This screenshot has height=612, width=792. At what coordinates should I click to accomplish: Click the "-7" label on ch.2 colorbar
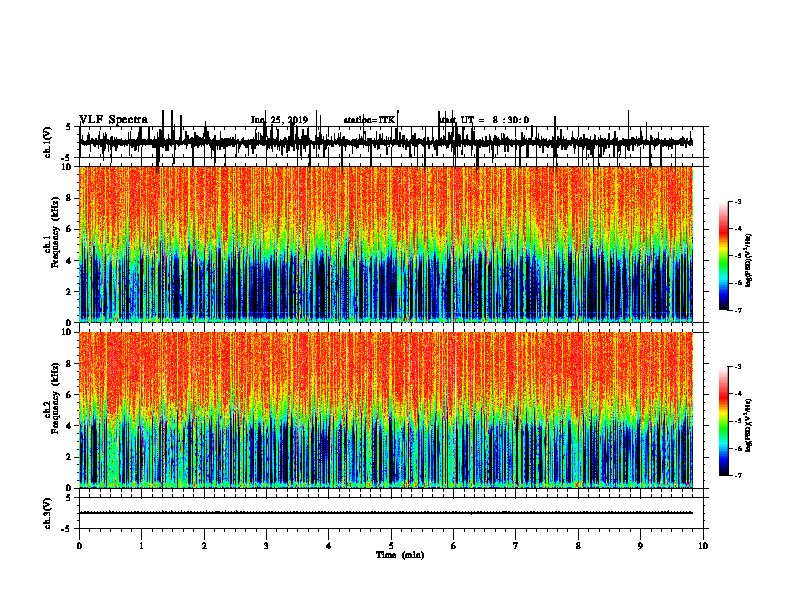737,475
